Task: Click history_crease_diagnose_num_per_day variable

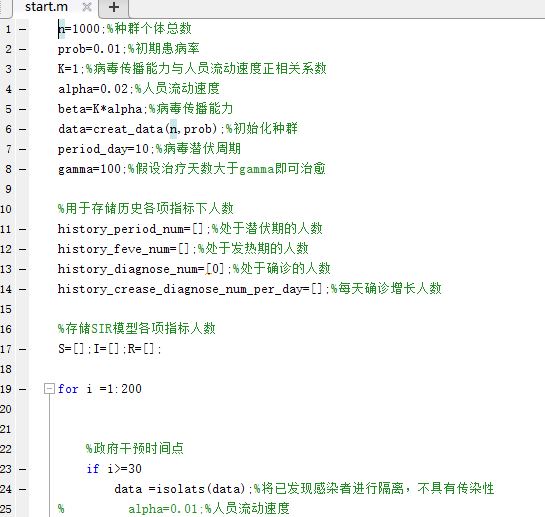Action: coord(180,289)
